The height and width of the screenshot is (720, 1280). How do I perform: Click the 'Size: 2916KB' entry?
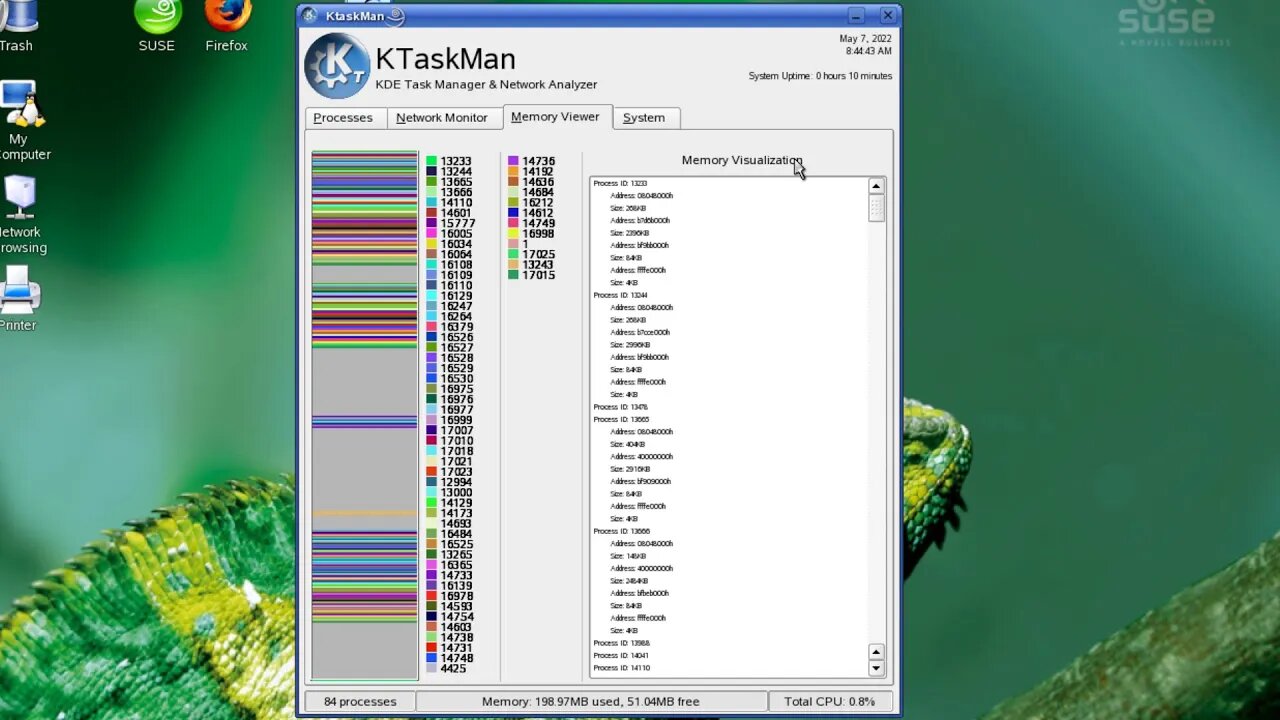[630, 469]
